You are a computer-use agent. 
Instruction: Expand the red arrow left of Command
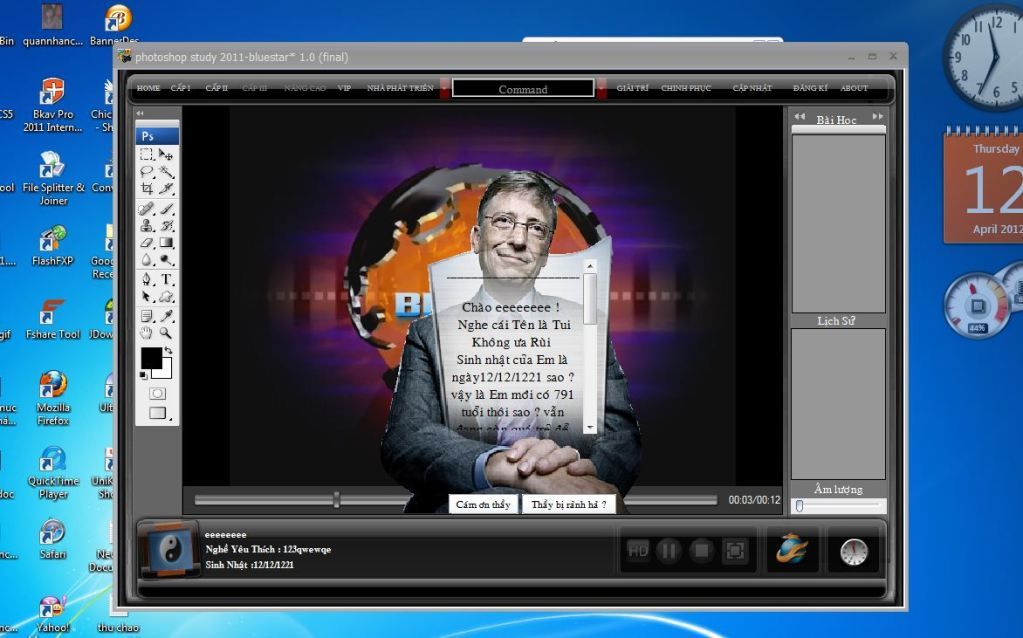444,89
